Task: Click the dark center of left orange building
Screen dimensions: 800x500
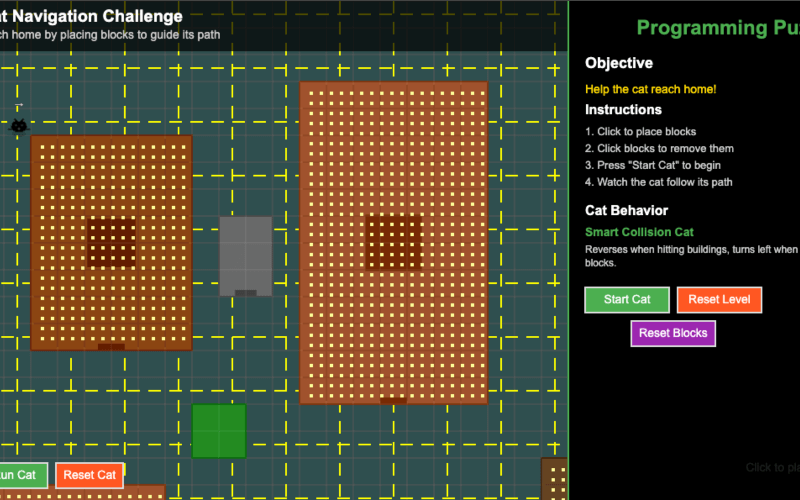Action: pyautogui.click(x=111, y=243)
